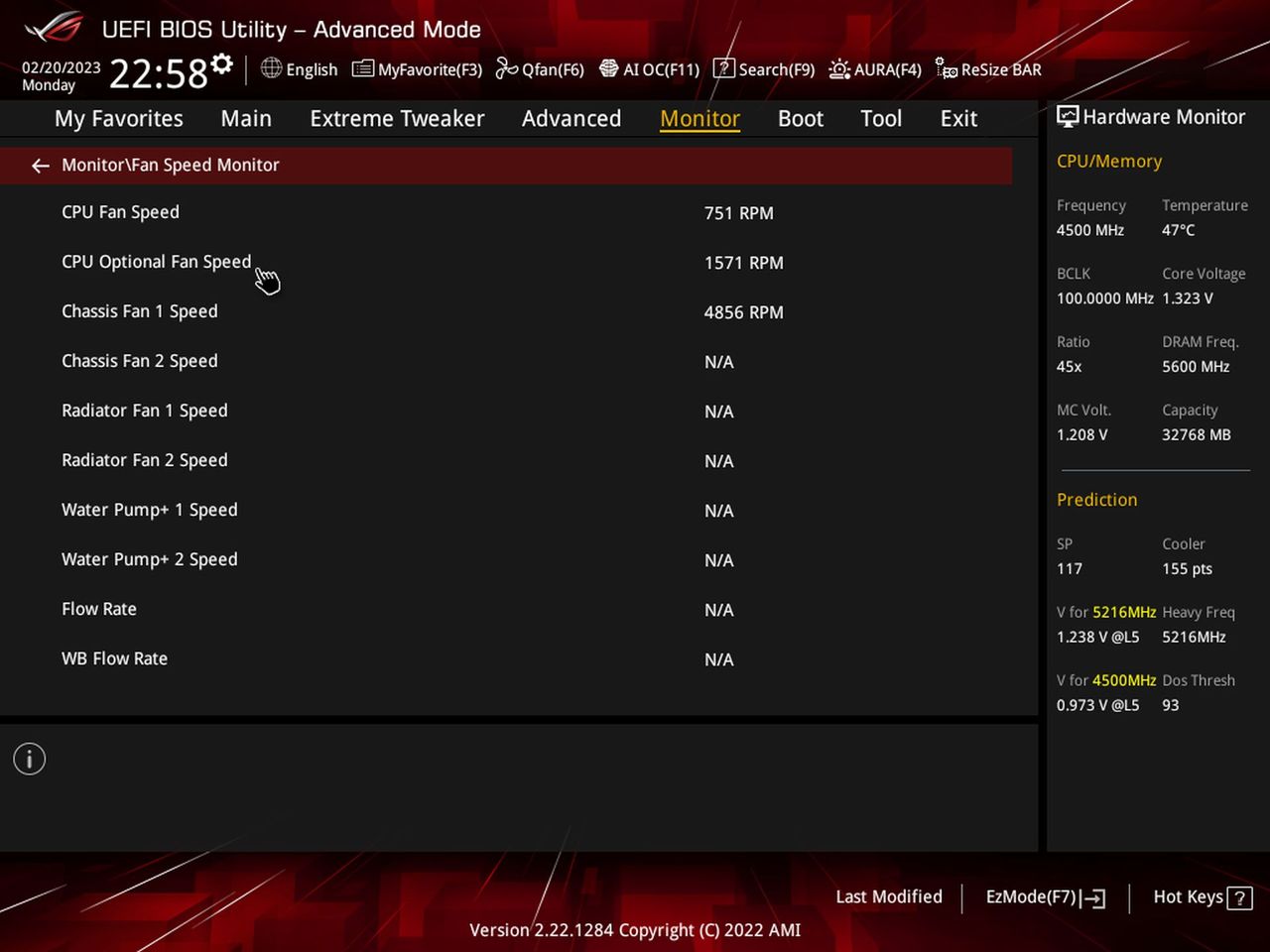Select the Flow Rate row

pyautogui.click(x=506, y=609)
